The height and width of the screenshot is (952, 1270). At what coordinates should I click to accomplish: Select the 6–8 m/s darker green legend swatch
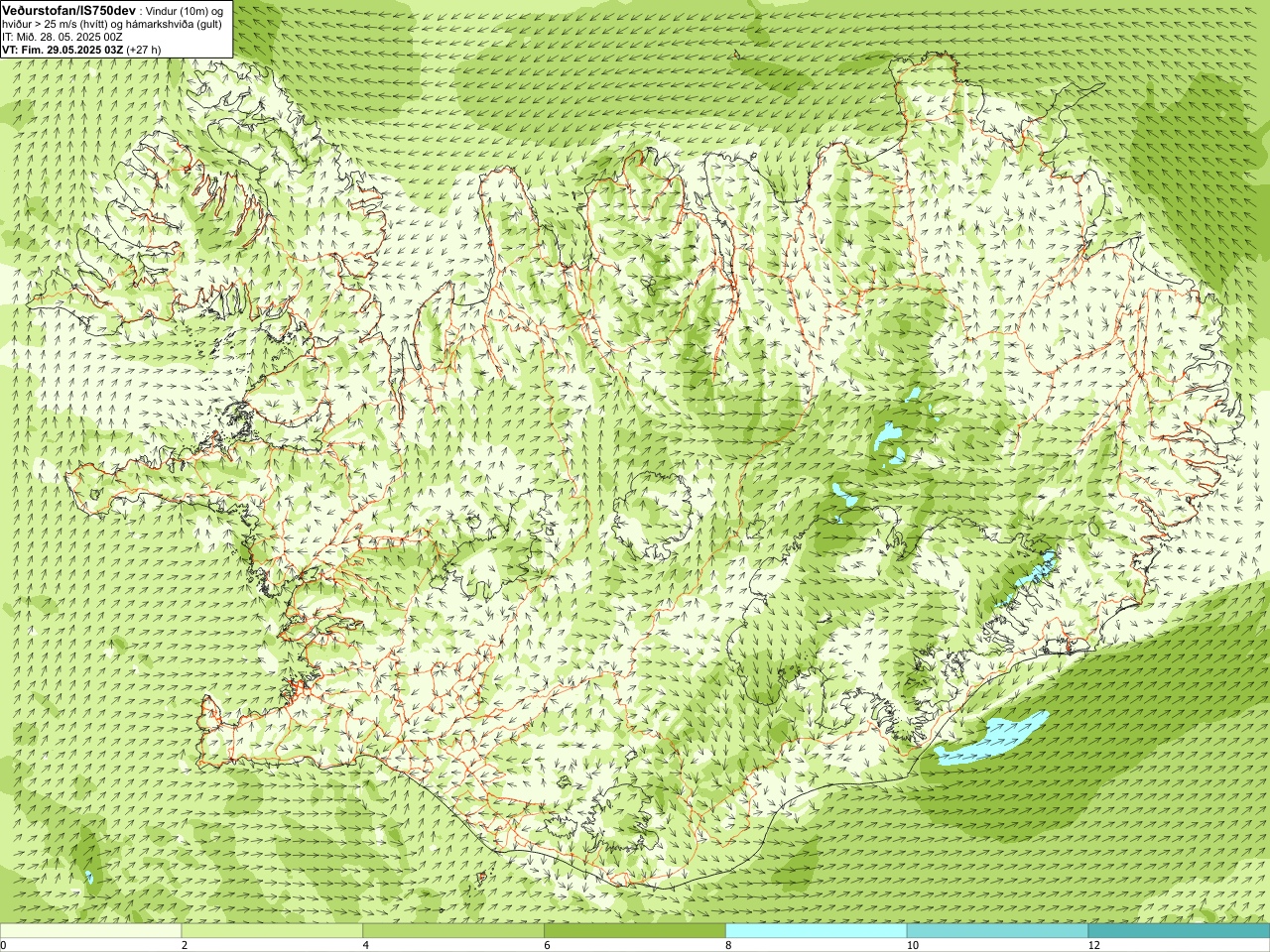pyautogui.click(x=635, y=931)
